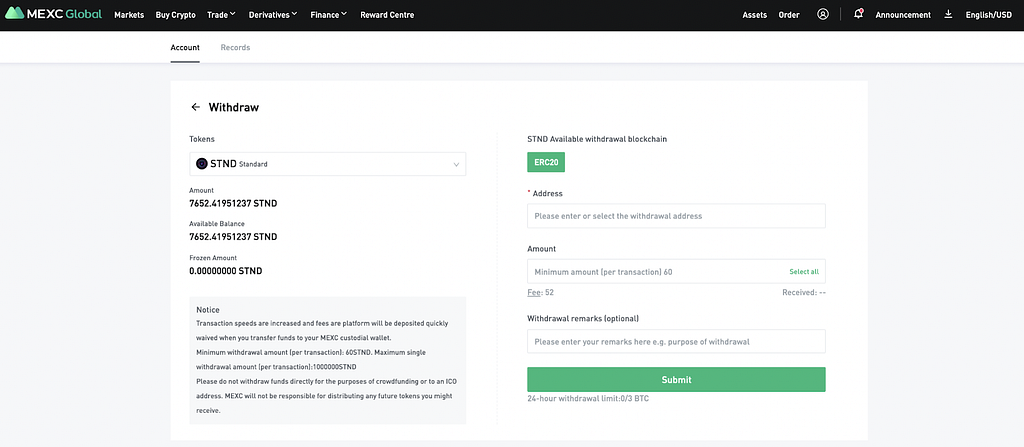This screenshot has height=447, width=1024.
Task: Open notifications bell icon
Action: pos(859,14)
